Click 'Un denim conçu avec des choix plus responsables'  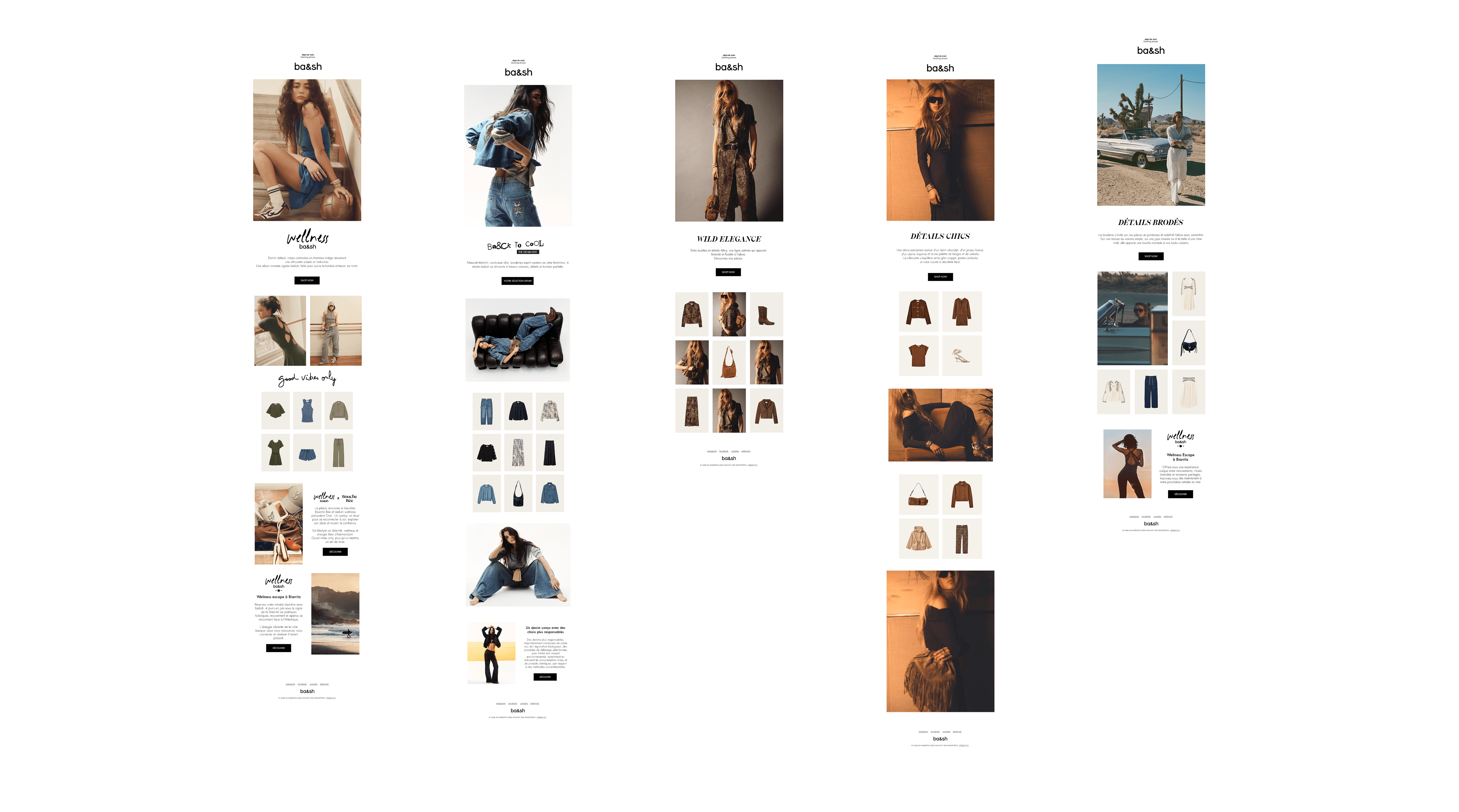(x=545, y=630)
